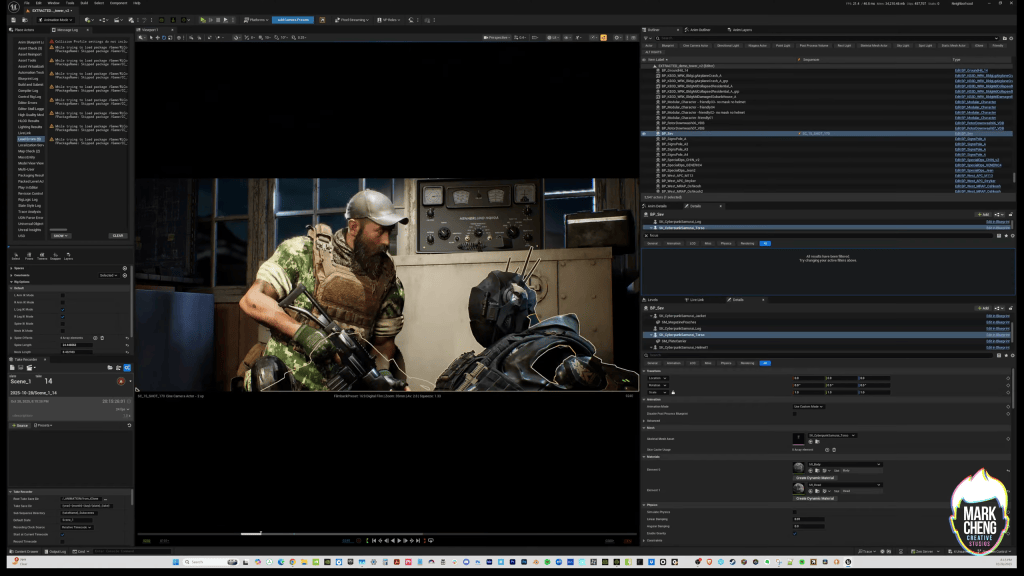The height and width of the screenshot is (576, 1024).
Task: Click the blue presets button in main toolbar
Action: point(293,20)
